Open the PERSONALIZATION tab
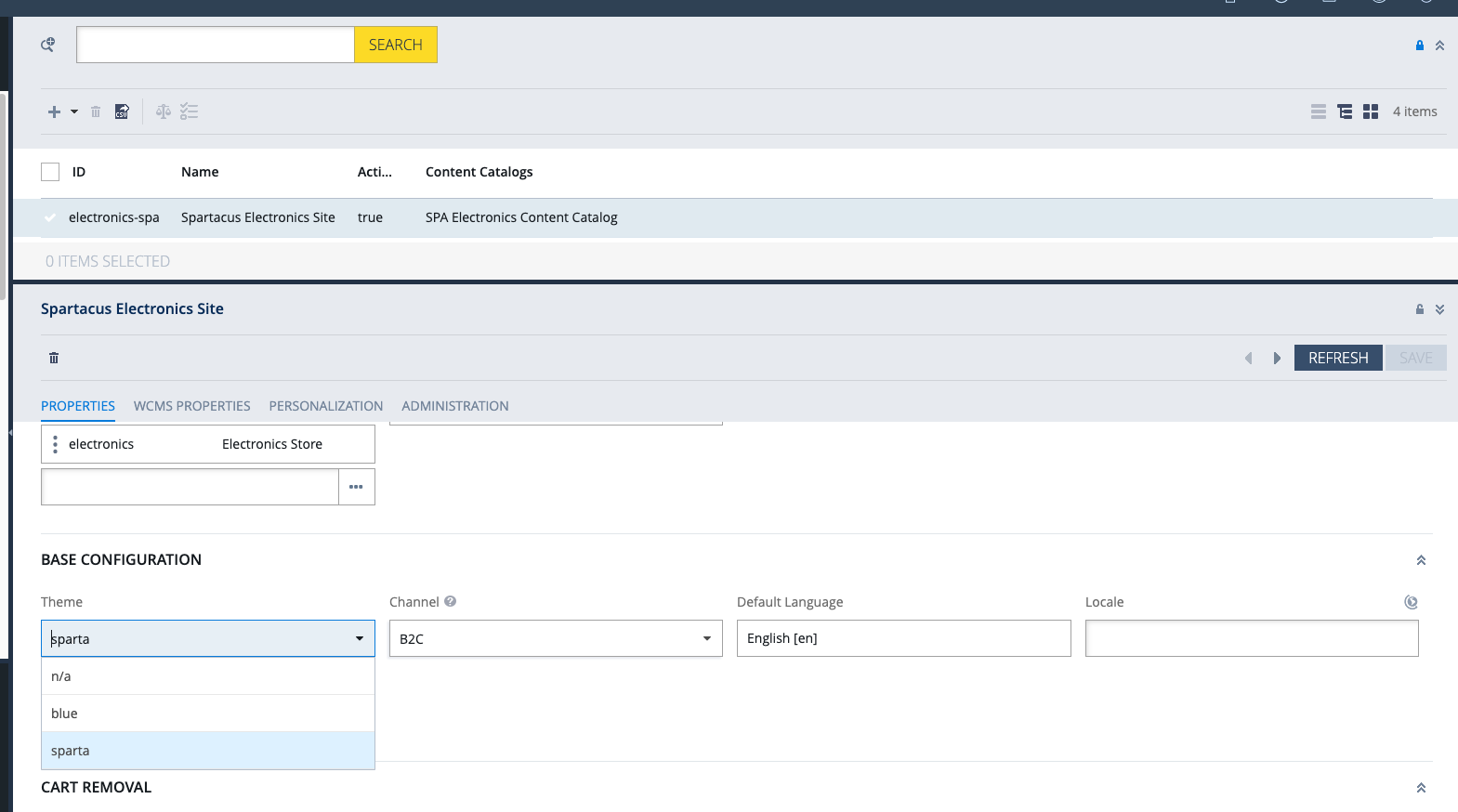This screenshot has height=812, width=1458. point(326,406)
